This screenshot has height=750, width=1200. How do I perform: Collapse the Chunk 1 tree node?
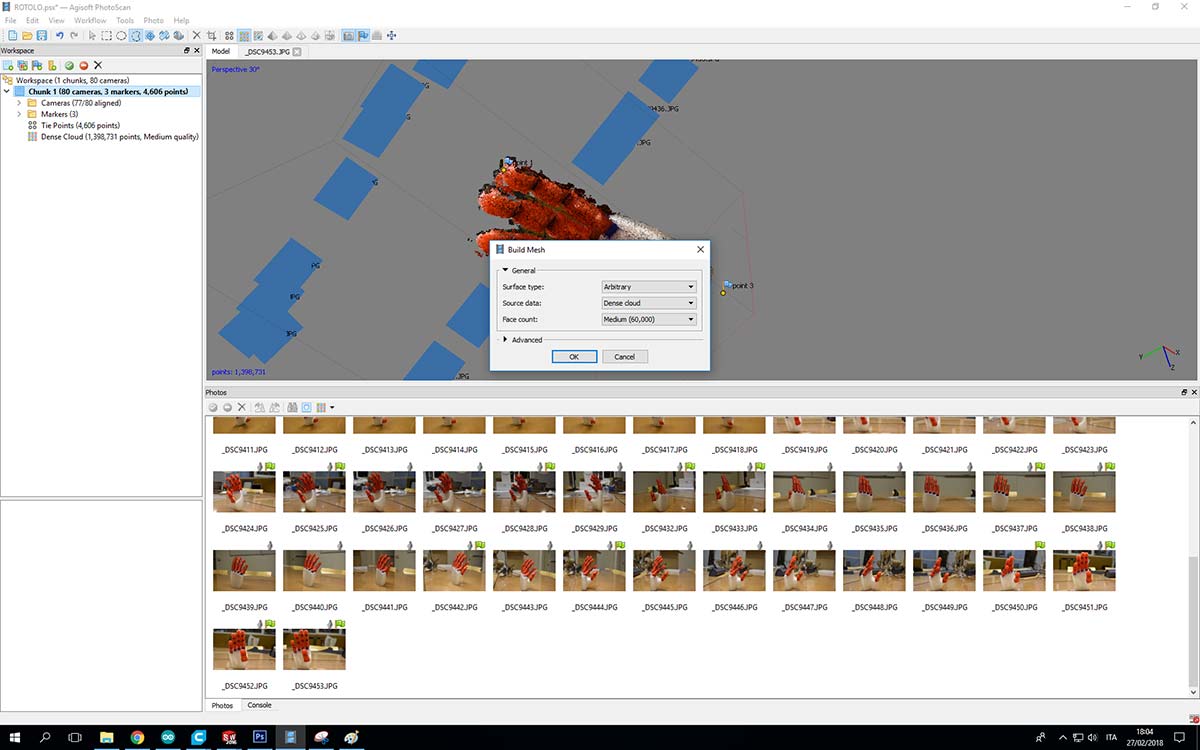pyautogui.click(x=8, y=91)
